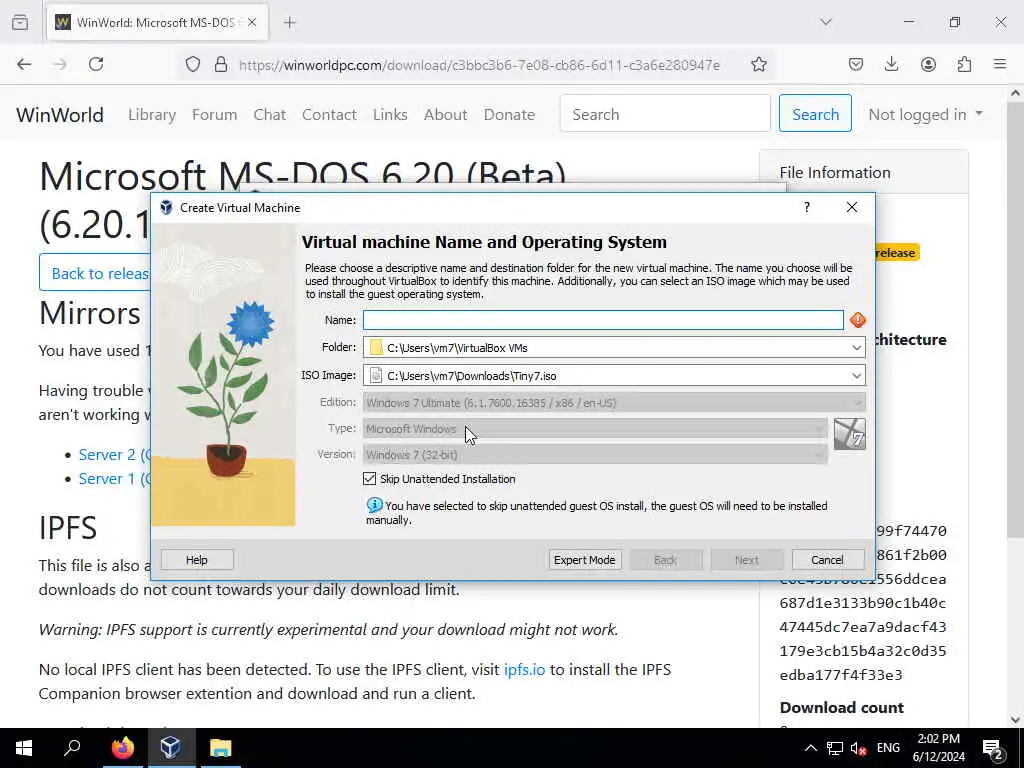1024x768 pixels.
Task: Click the Help button in dialog
Action: pyautogui.click(x=197, y=560)
